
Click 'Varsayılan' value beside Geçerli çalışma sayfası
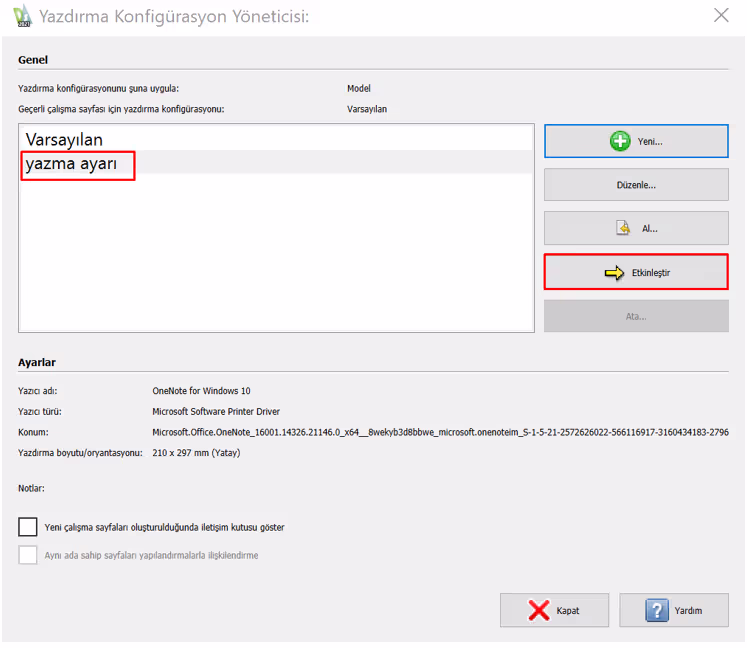367,109
